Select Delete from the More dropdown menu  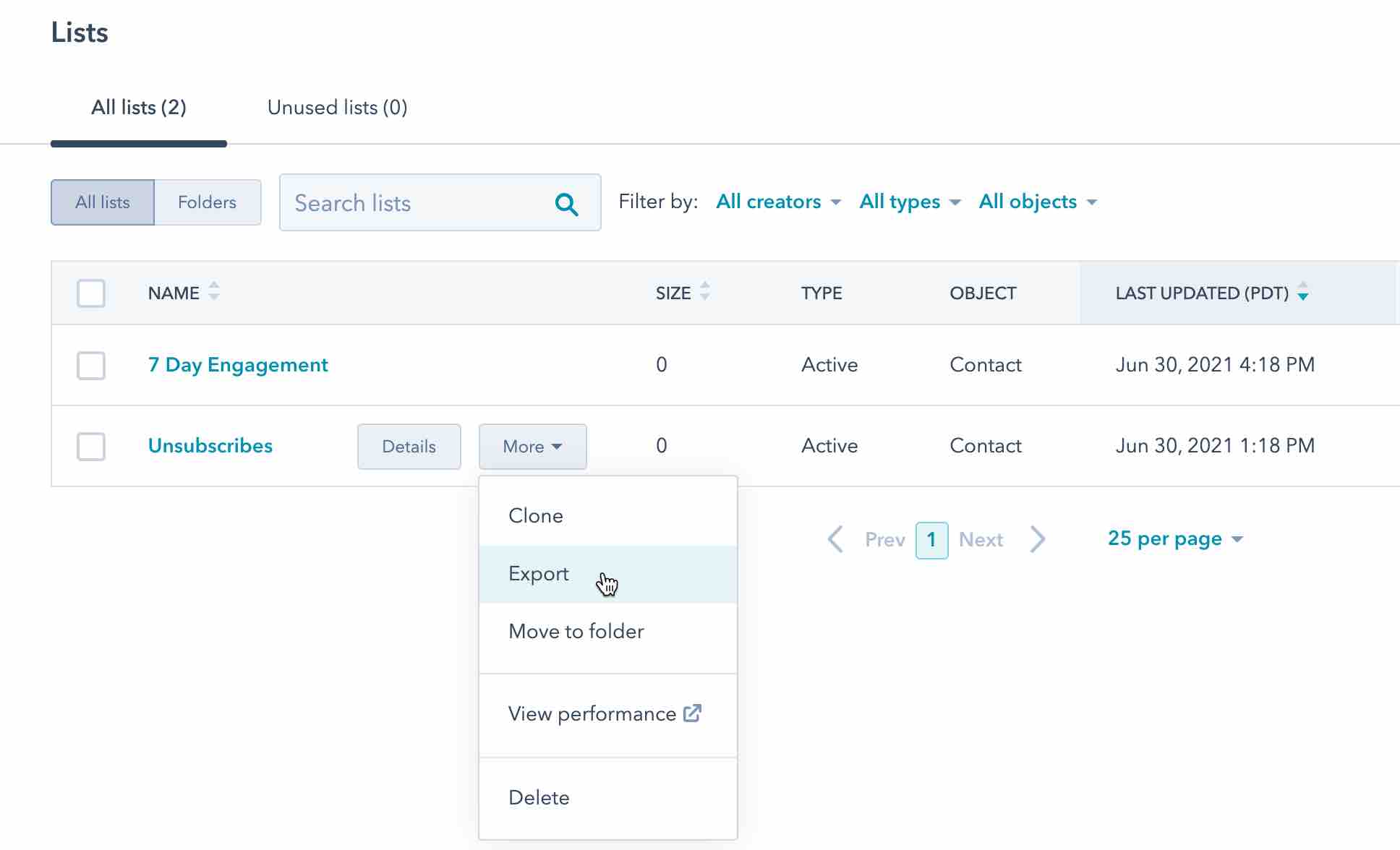pyautogui.click(x=538, y=797)
